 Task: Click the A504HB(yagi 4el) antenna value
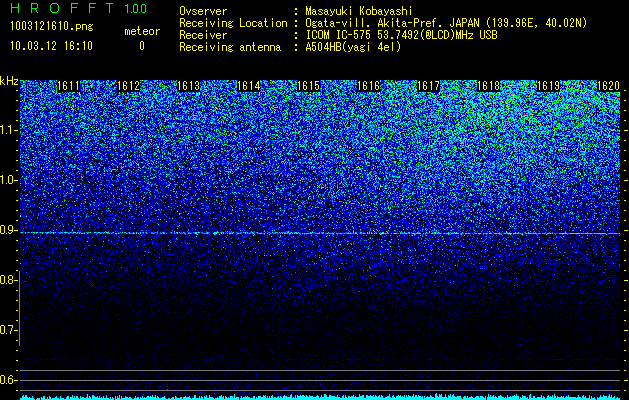point(353,47)
